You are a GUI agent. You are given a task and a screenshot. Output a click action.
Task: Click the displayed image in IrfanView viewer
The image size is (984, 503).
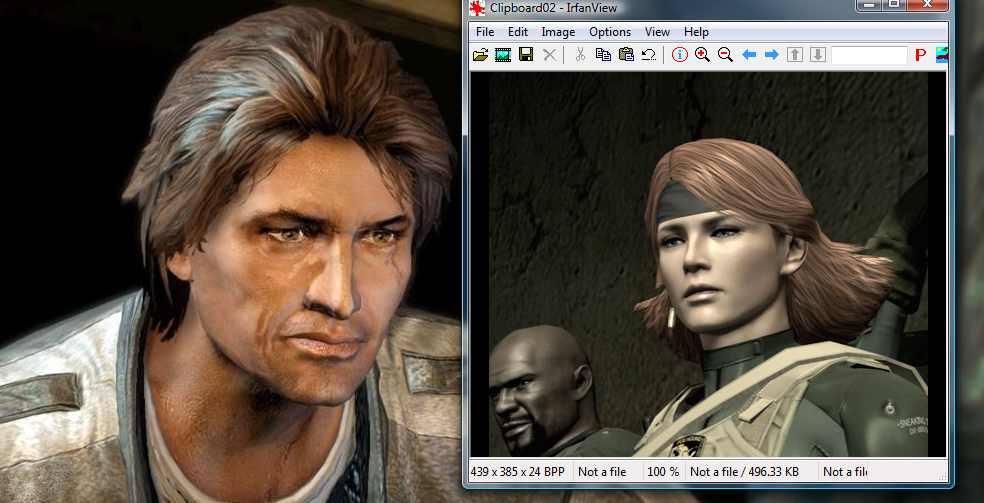(708, 263)
